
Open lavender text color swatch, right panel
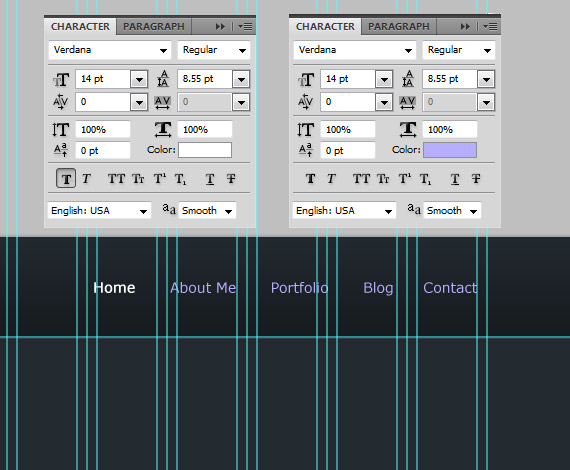coord(450,150)
